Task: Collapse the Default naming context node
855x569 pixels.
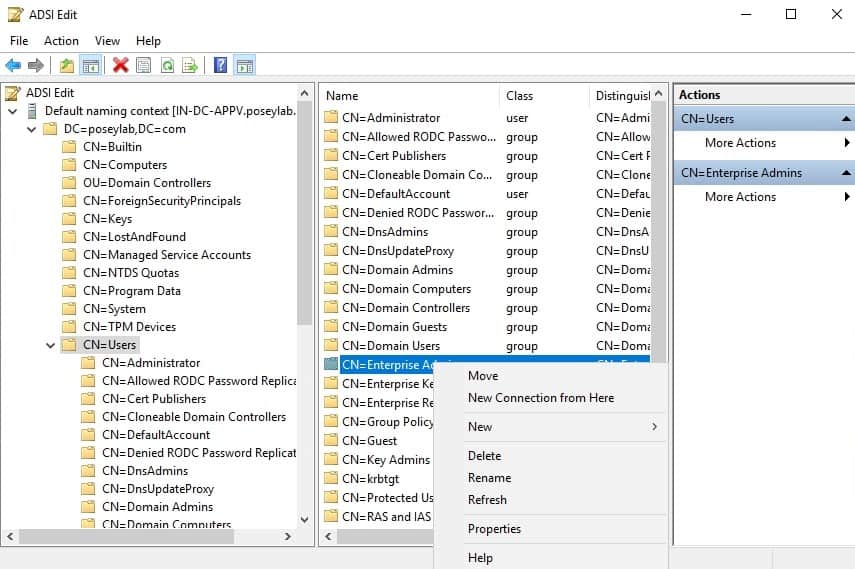Action: 13,111
